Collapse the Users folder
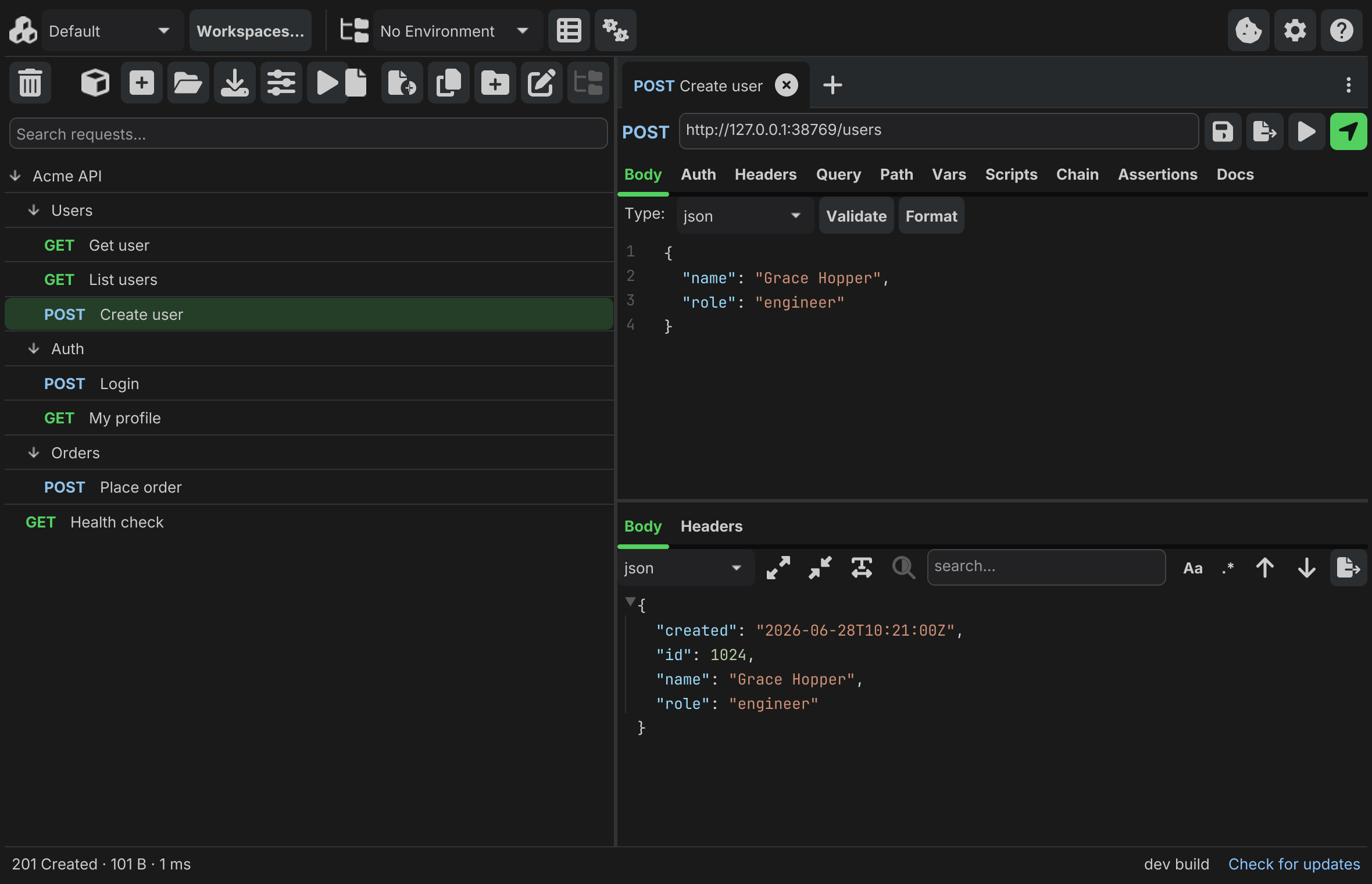This screenshot has height=884, width=1372. click(x=34, y=210)
